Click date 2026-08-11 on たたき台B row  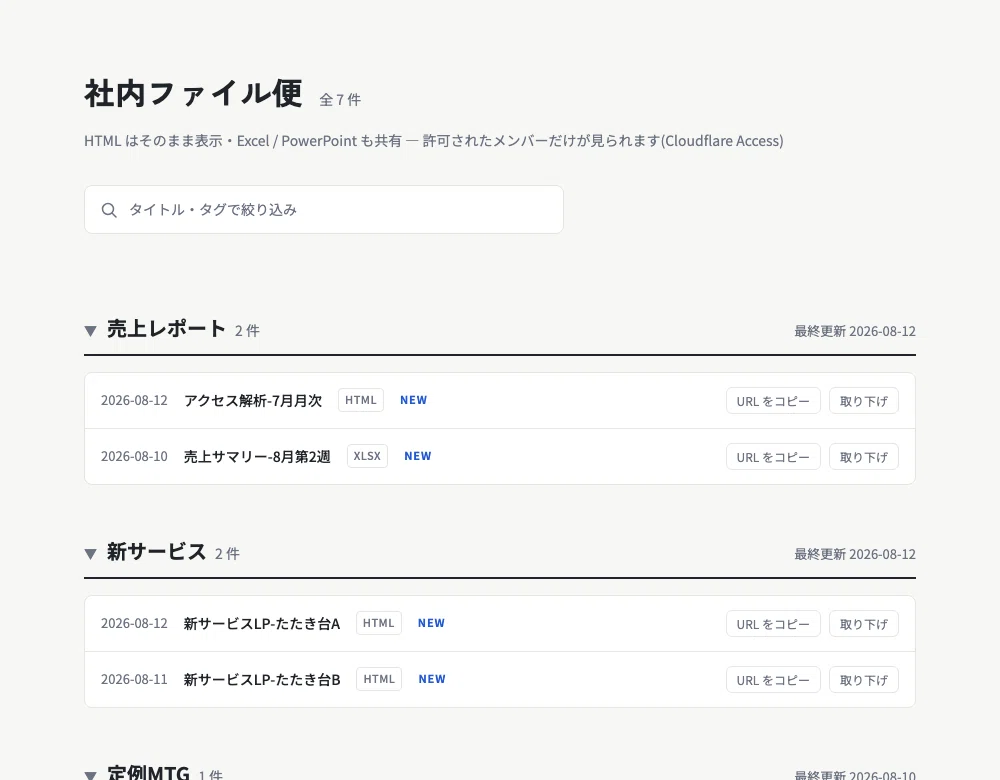click(x=134, y=680)
